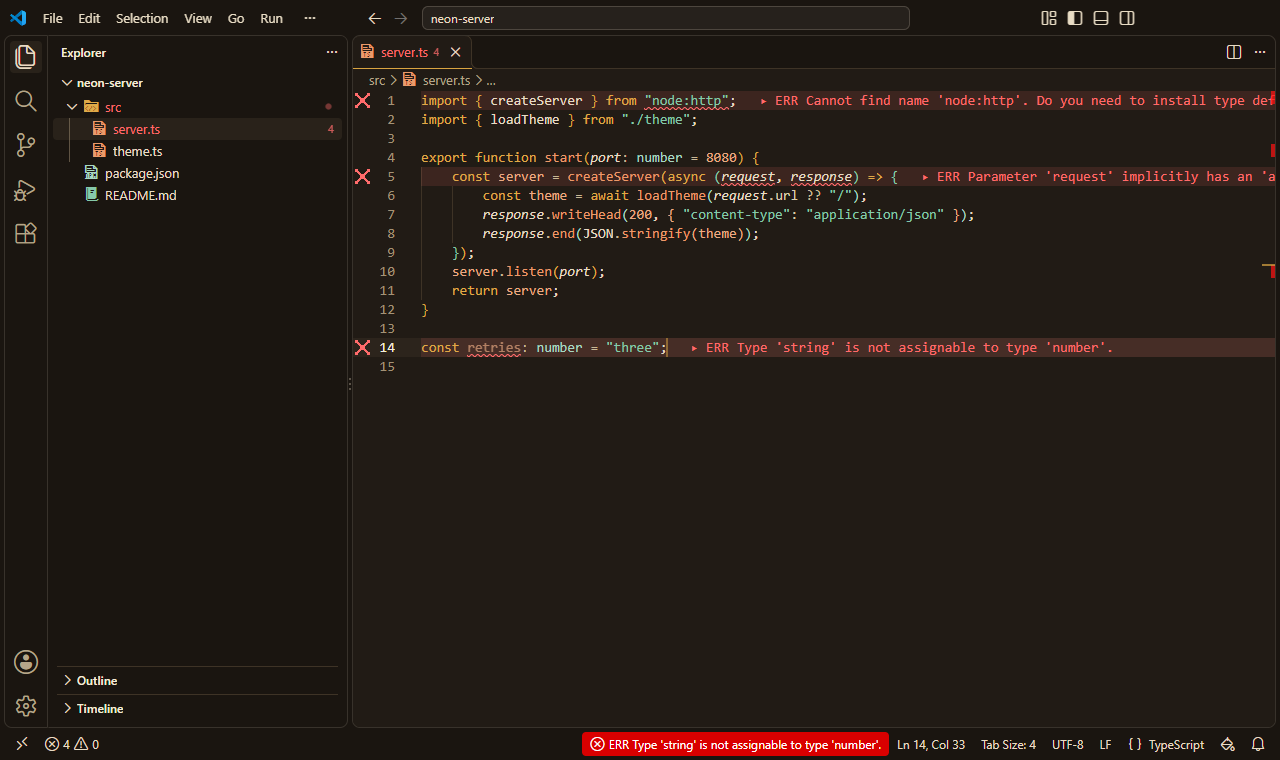Screen dimensions: 1280x760
Task: Open the Manage settings gear
Action: coord(26,706)
